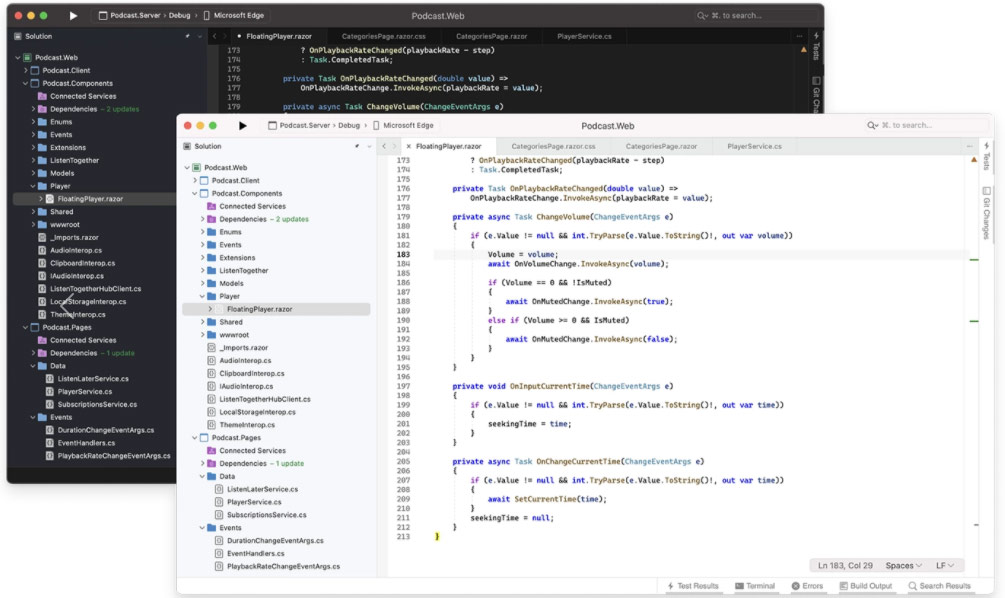Screen dimensions: 1005x598
Task: Select the FloatingPlayer.razor tab in the light window
Action: pyautogui.click(x=449, y=146)
